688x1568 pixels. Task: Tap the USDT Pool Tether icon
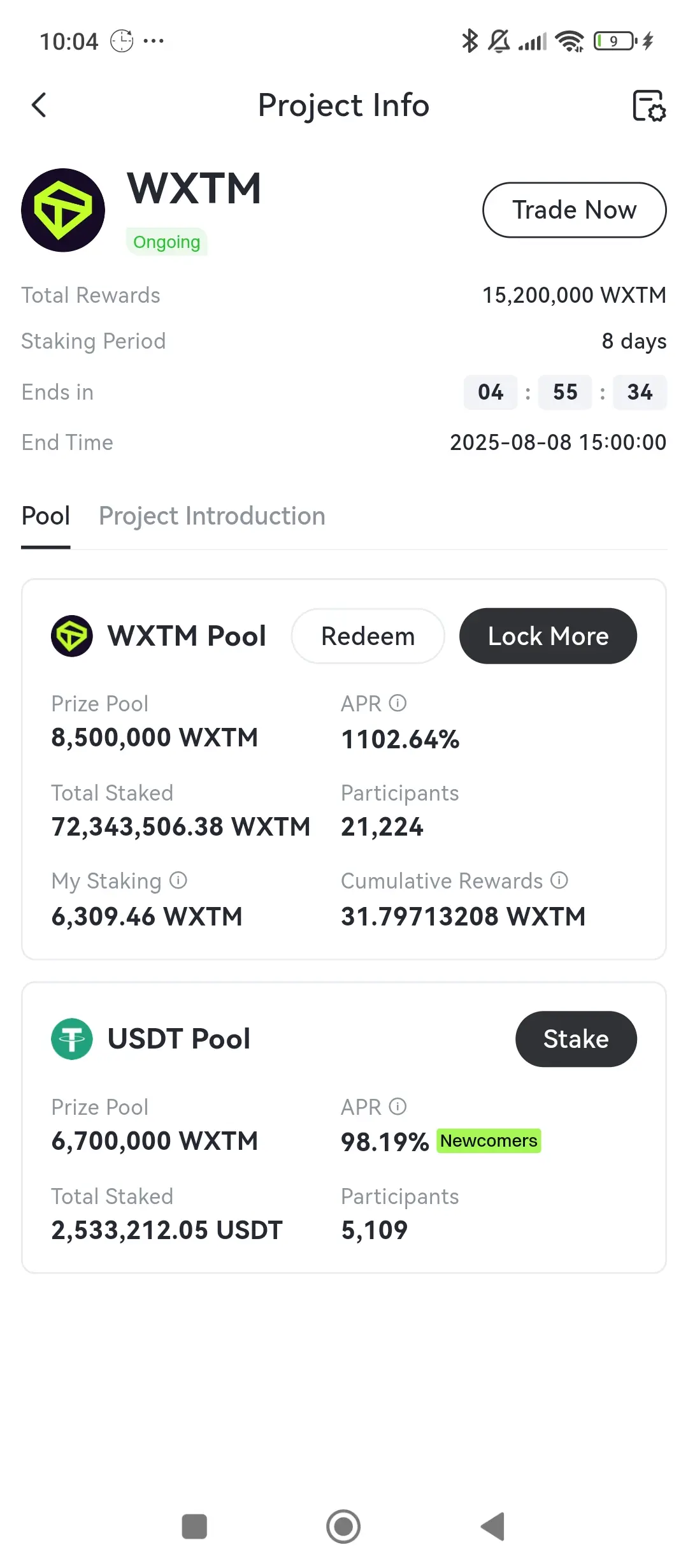point(72,1039)
